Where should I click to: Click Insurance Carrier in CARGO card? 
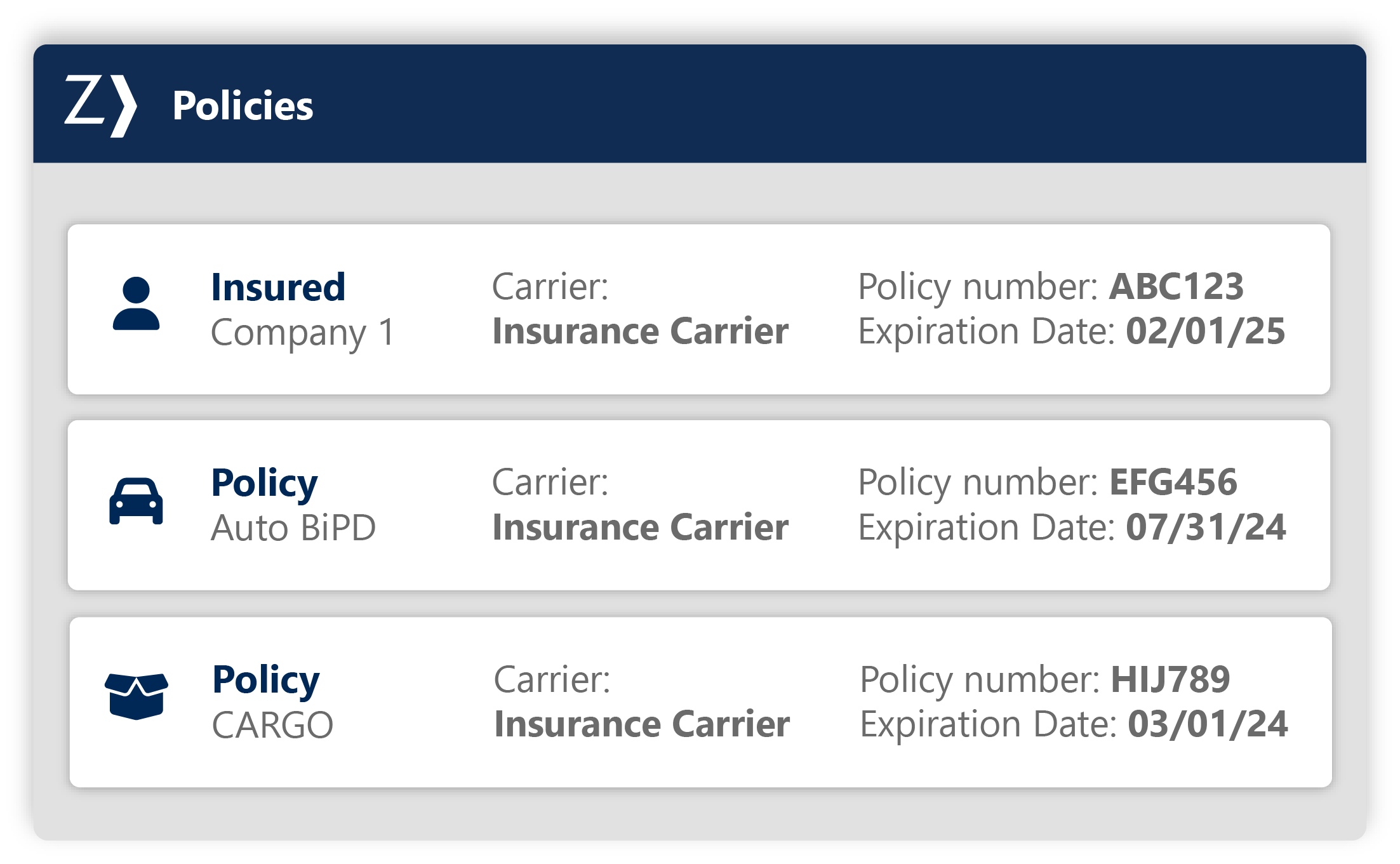pos(642,724)
